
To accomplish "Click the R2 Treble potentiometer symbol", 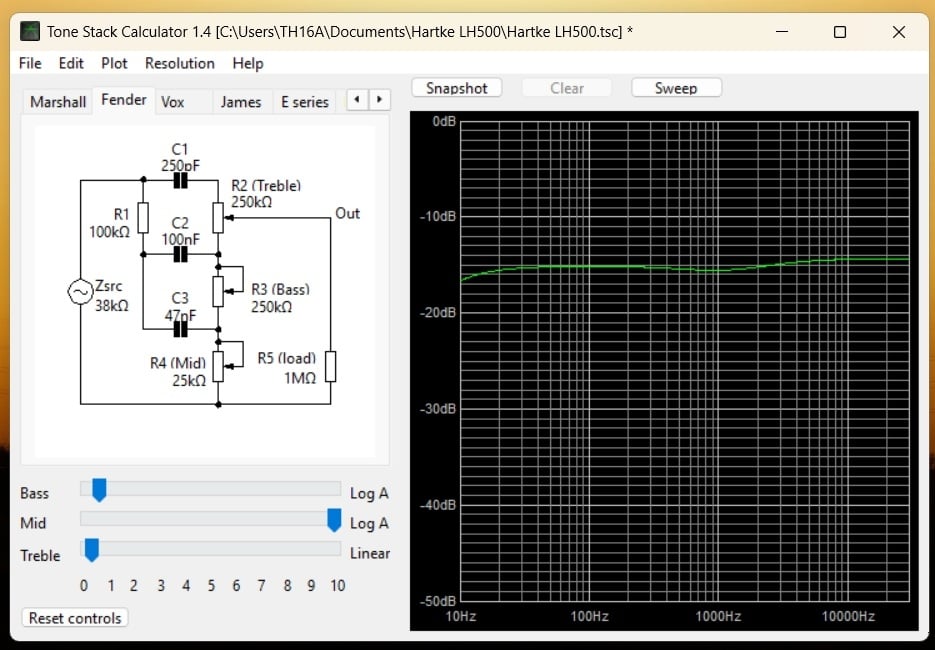I will (x=219, y=217).
